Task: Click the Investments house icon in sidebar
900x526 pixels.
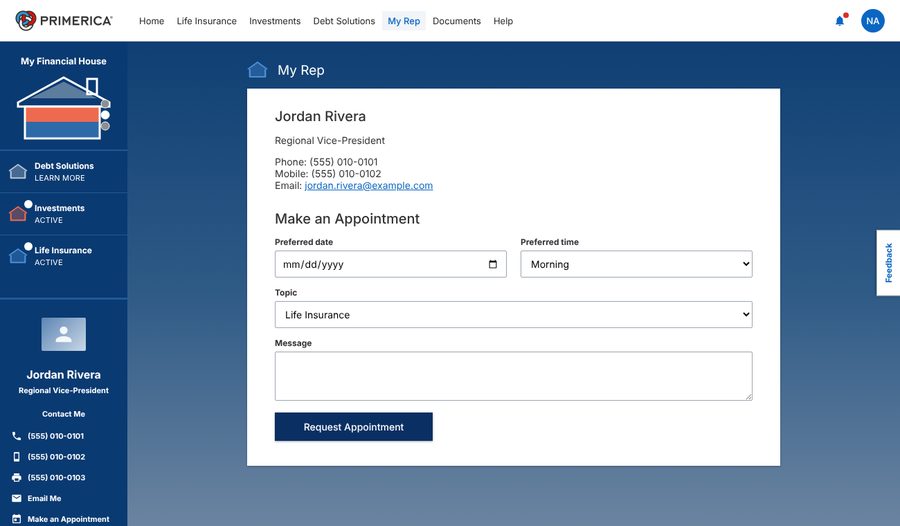Action: tap(18, 214)
